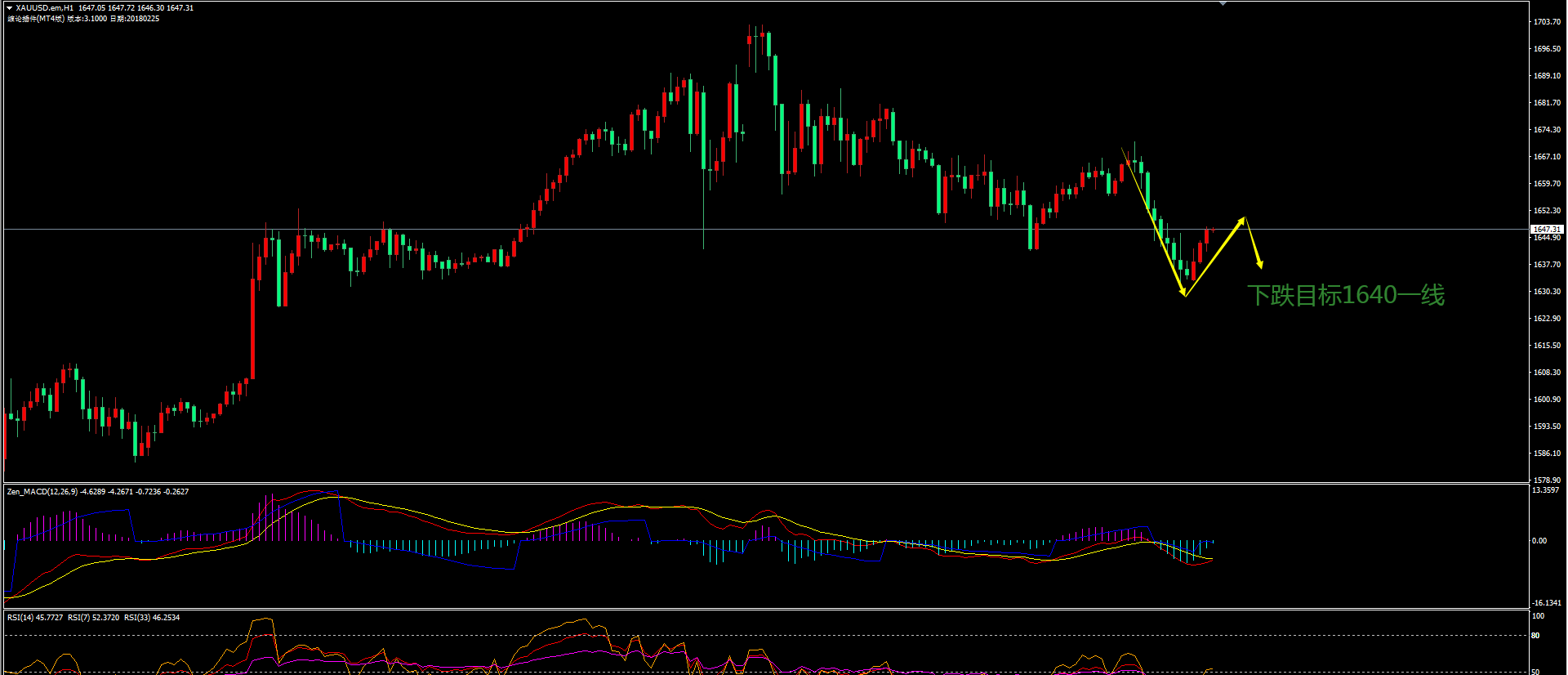Click the 1637.70 price scale value

coord(1548,265)
